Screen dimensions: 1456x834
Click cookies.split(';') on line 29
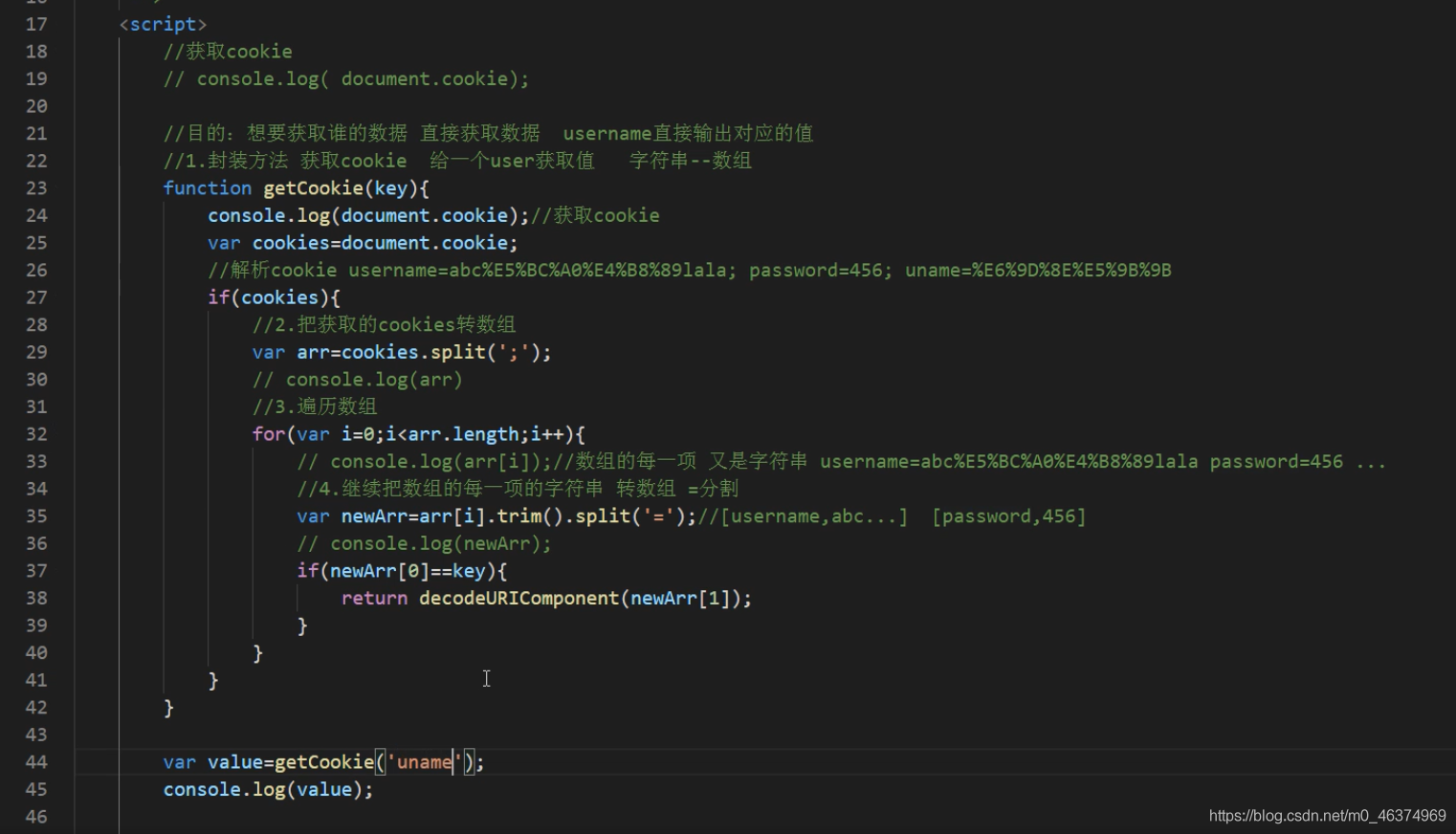point(442,352)
